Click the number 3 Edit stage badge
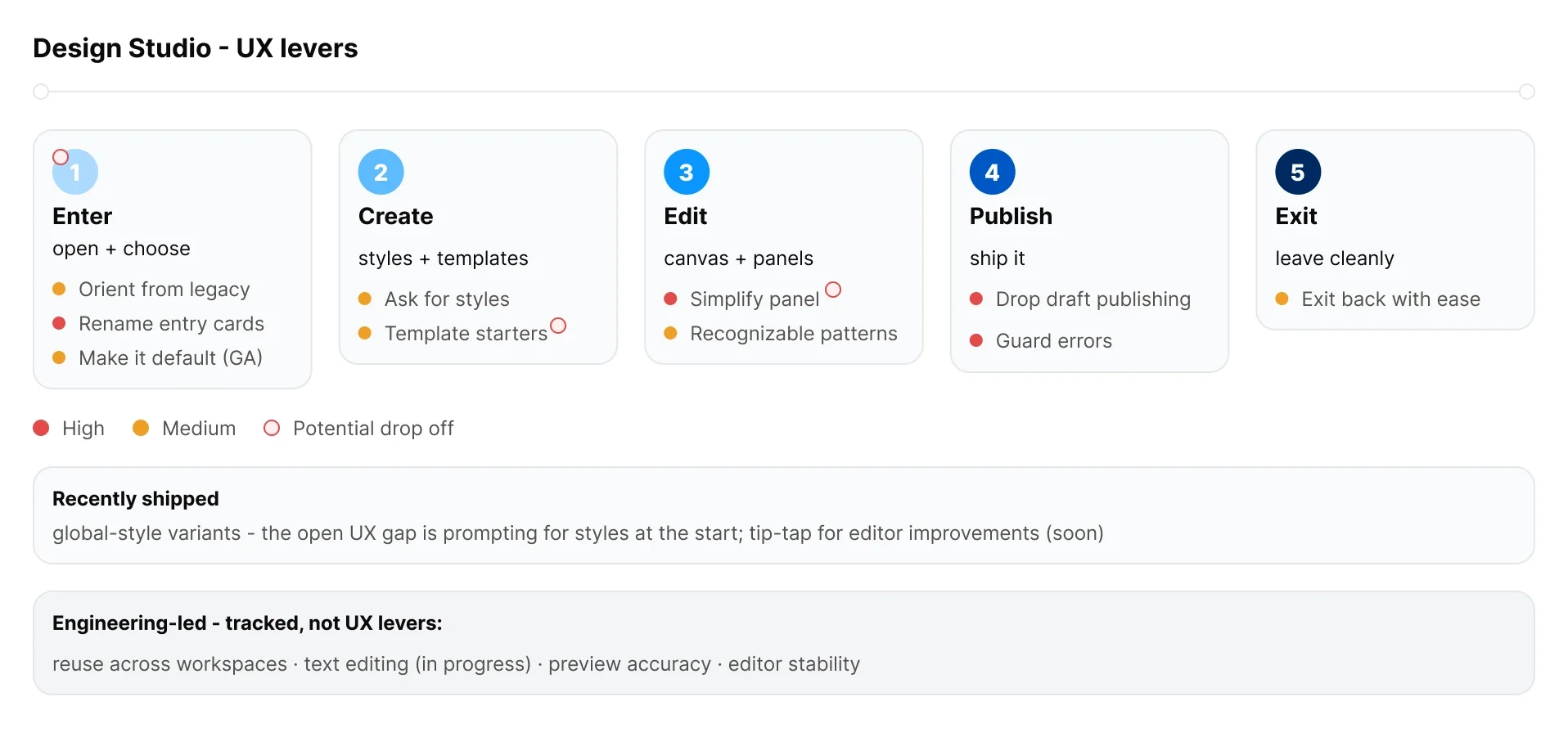 [x=687, y=172]
